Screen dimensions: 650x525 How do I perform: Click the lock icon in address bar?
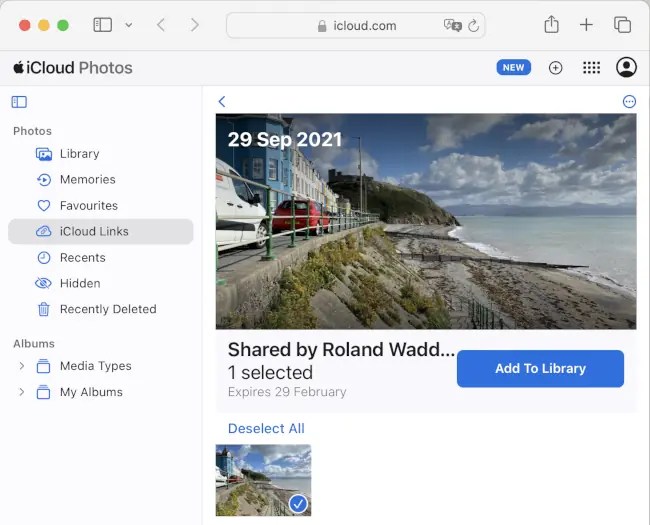tap(322, 26)
